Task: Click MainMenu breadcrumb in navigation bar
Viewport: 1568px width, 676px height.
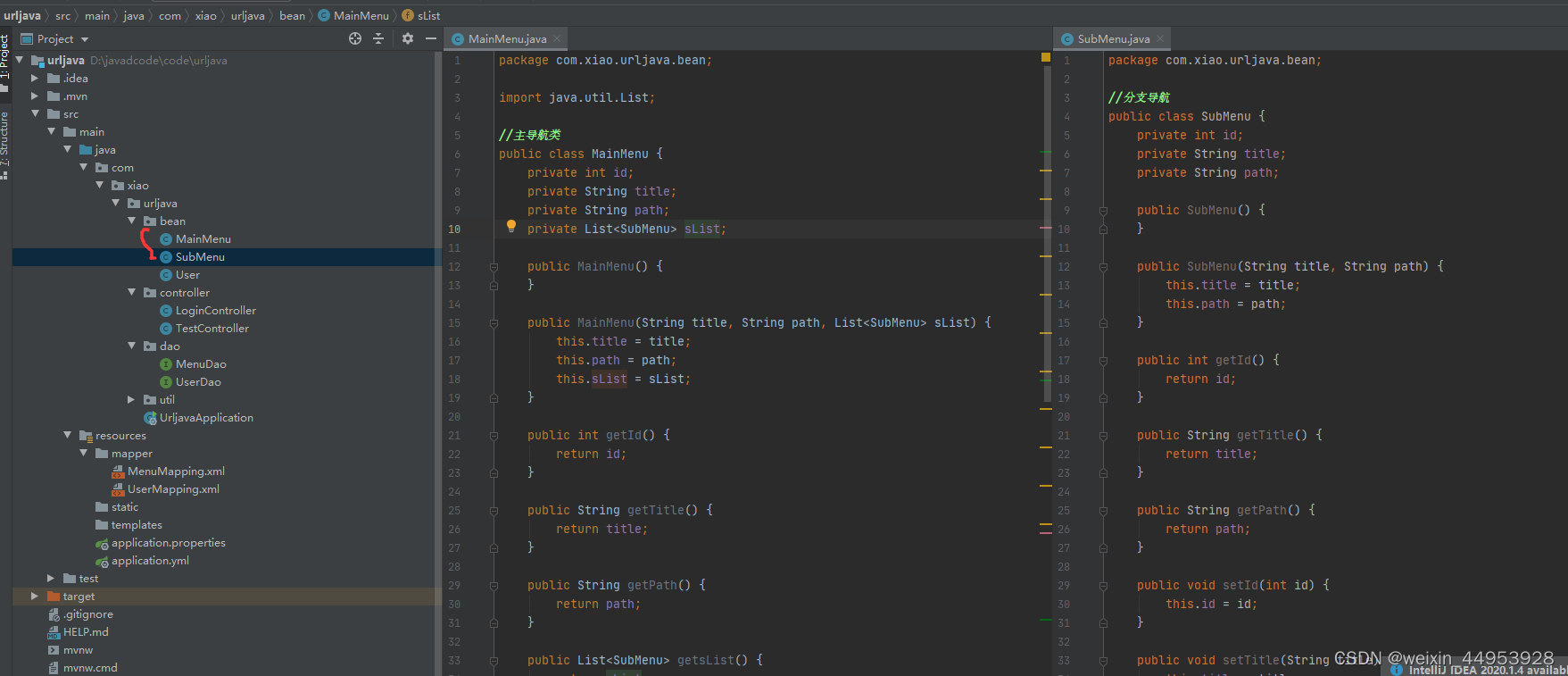Action: coord(353,15)
